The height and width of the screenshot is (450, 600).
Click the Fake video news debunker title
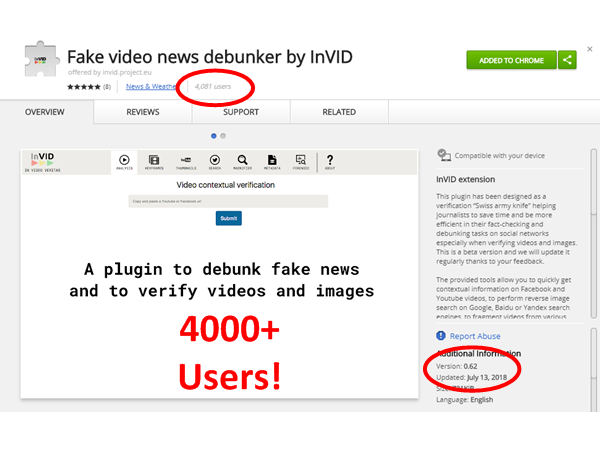(x=210, y=57)
